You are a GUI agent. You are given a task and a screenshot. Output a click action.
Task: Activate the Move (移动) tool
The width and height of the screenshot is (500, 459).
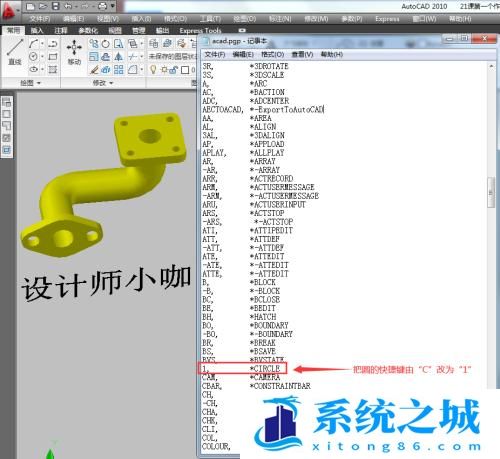74,52
